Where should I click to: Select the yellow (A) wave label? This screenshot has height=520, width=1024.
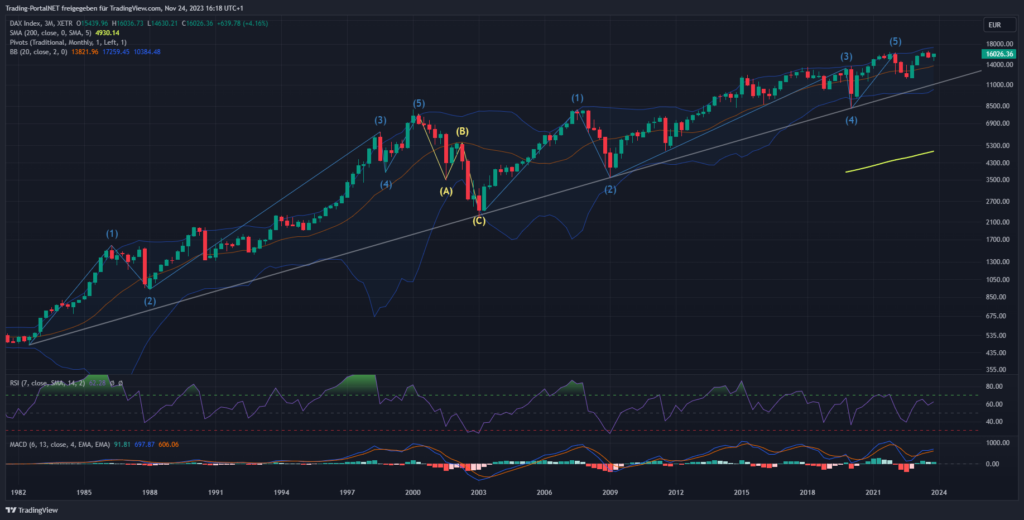[446, 191]
